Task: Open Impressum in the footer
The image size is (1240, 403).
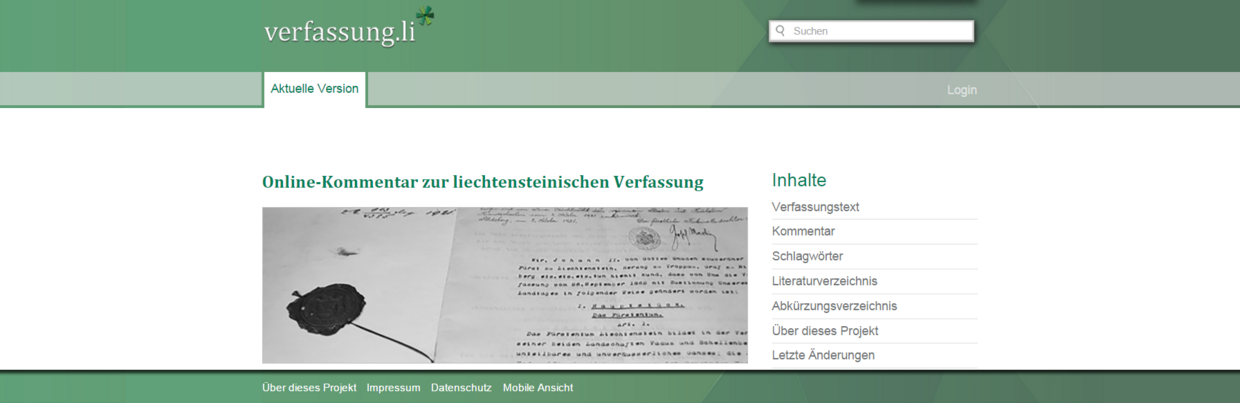Action: tap(393, 388)
